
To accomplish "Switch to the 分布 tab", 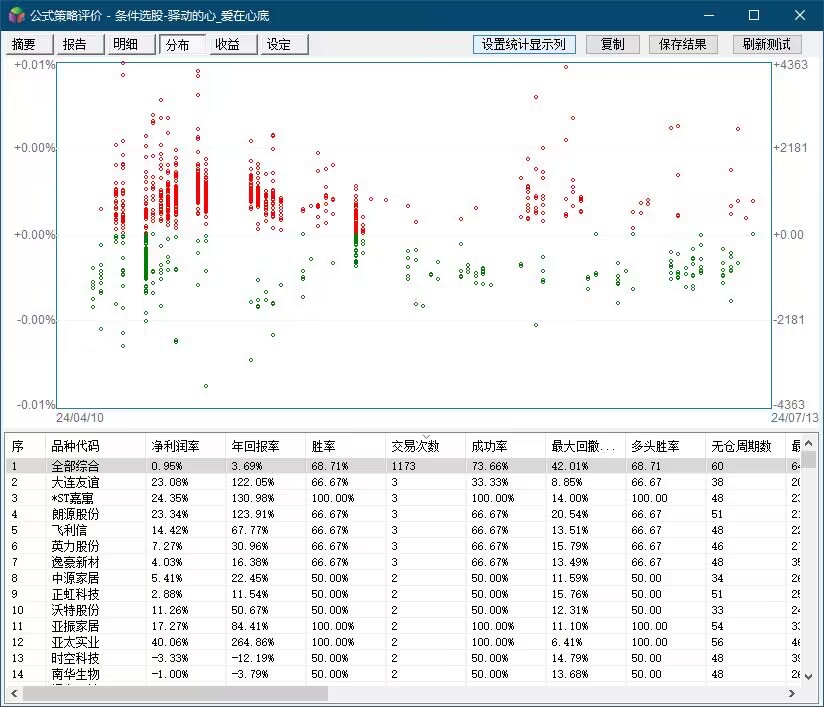I will pyautogui.click(x=182, y=45).
